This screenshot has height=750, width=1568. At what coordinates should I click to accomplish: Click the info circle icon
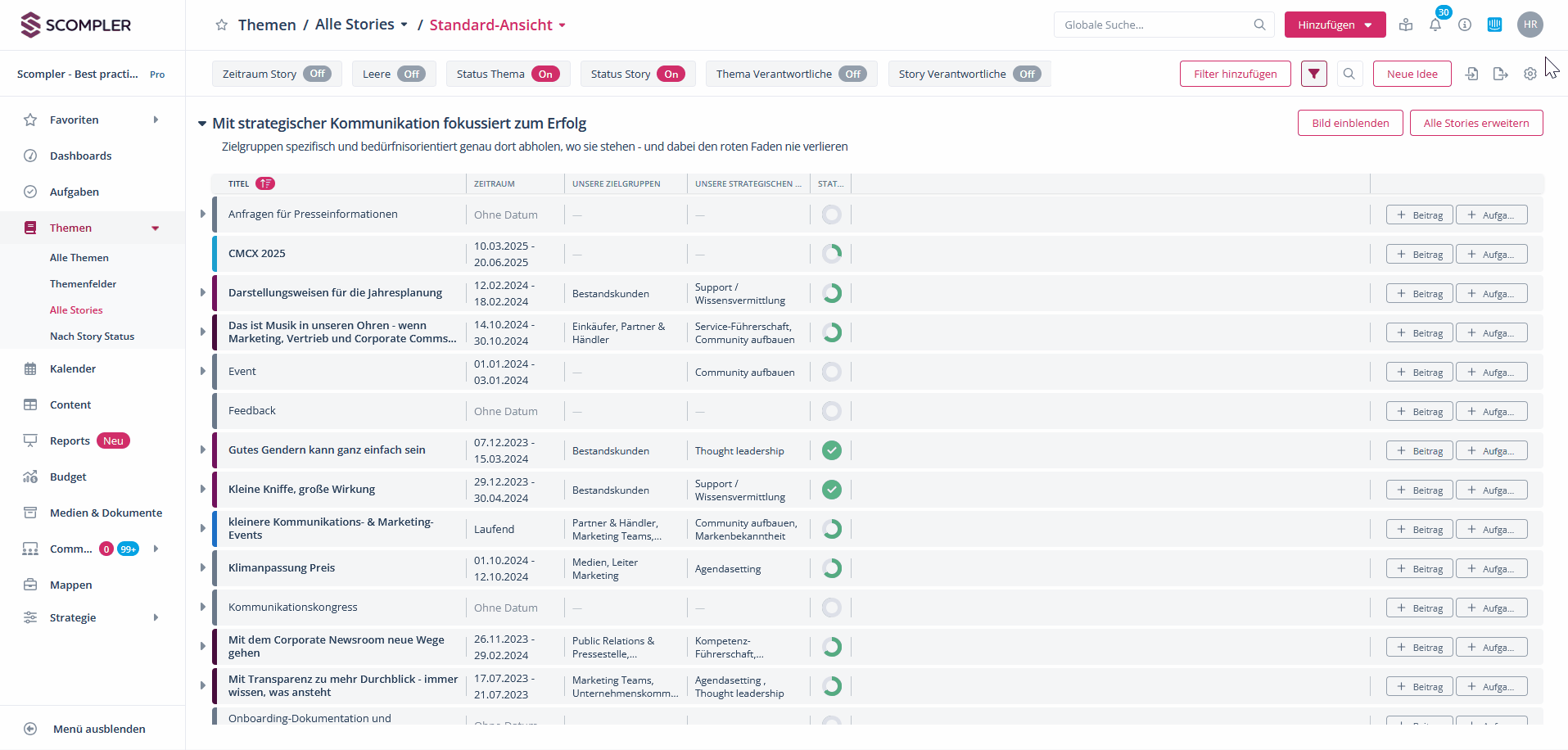1465,25
